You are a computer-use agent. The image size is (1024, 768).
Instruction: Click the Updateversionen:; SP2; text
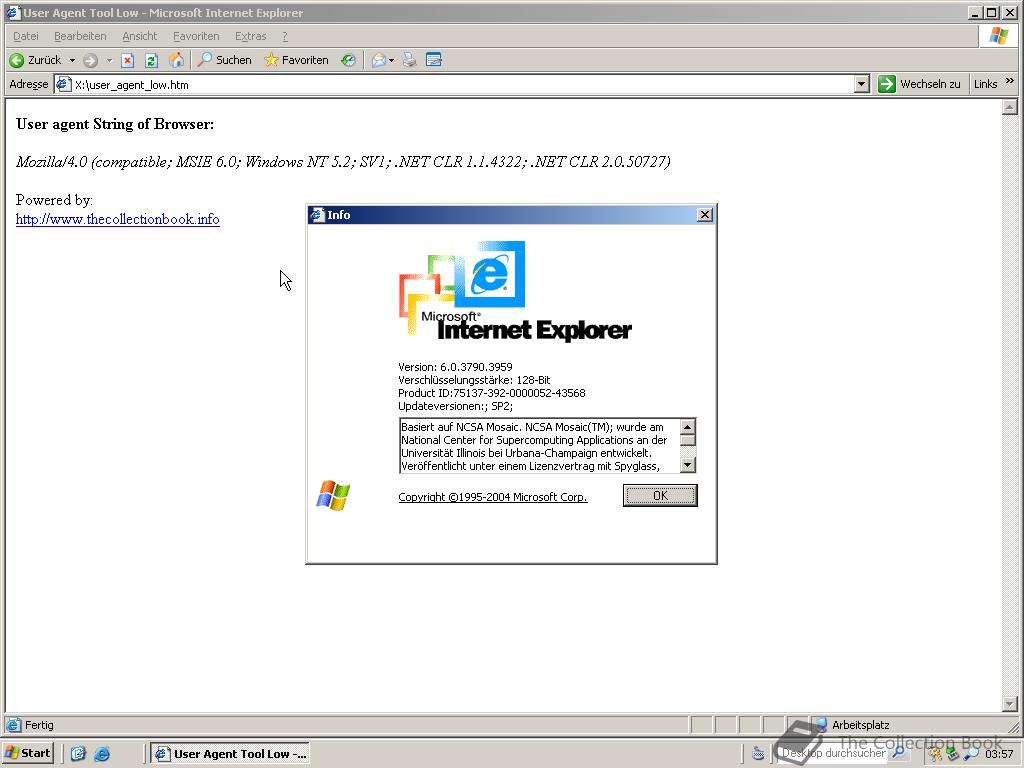(455, 406)
